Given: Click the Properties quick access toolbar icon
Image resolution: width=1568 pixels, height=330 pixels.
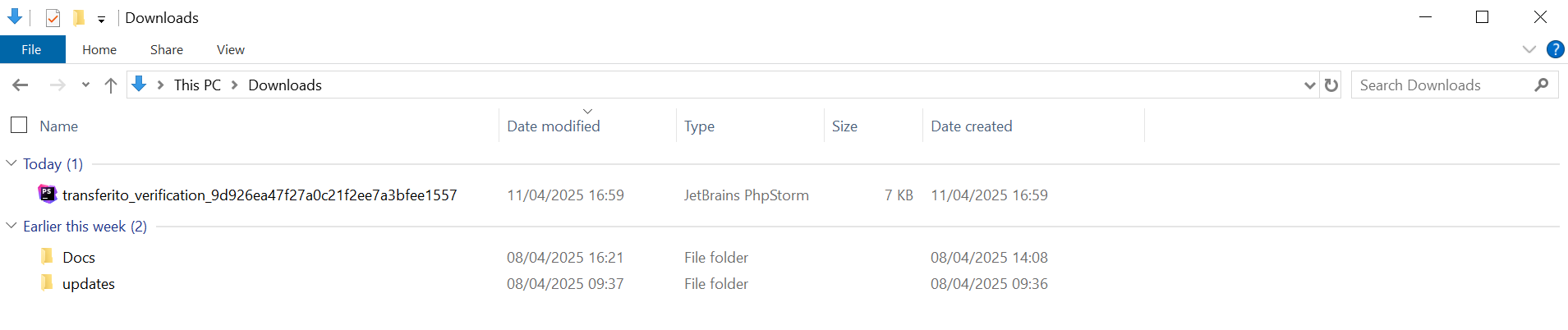Looking at the screenshot, I should (x=53, y=17).
